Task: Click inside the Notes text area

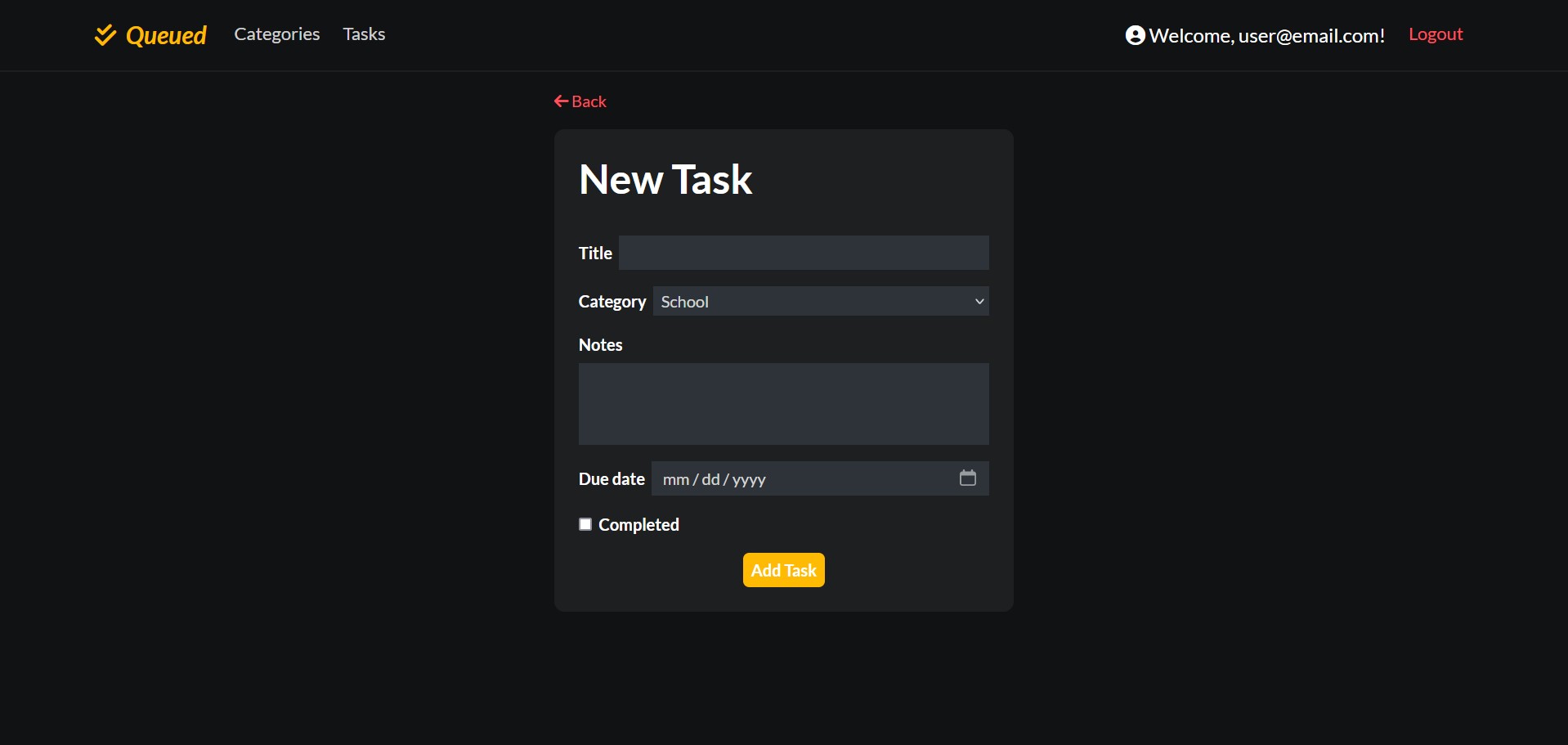Action: tap(782, 403)
